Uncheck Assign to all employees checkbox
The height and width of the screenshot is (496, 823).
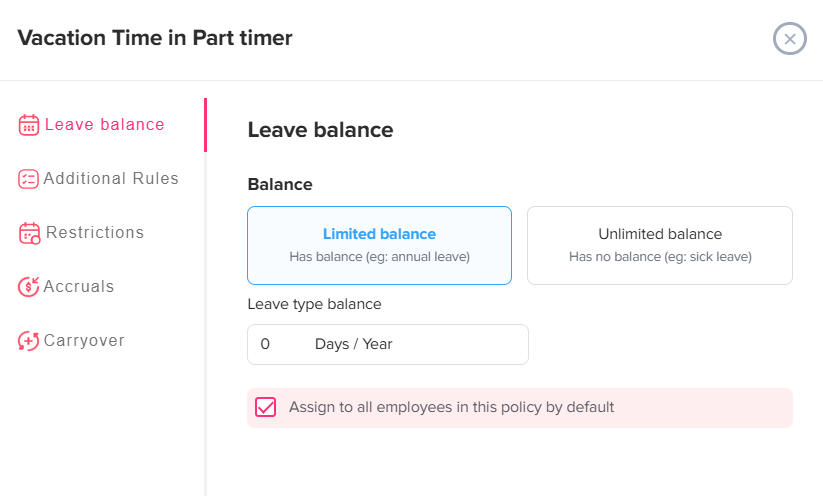pos(265,407)
